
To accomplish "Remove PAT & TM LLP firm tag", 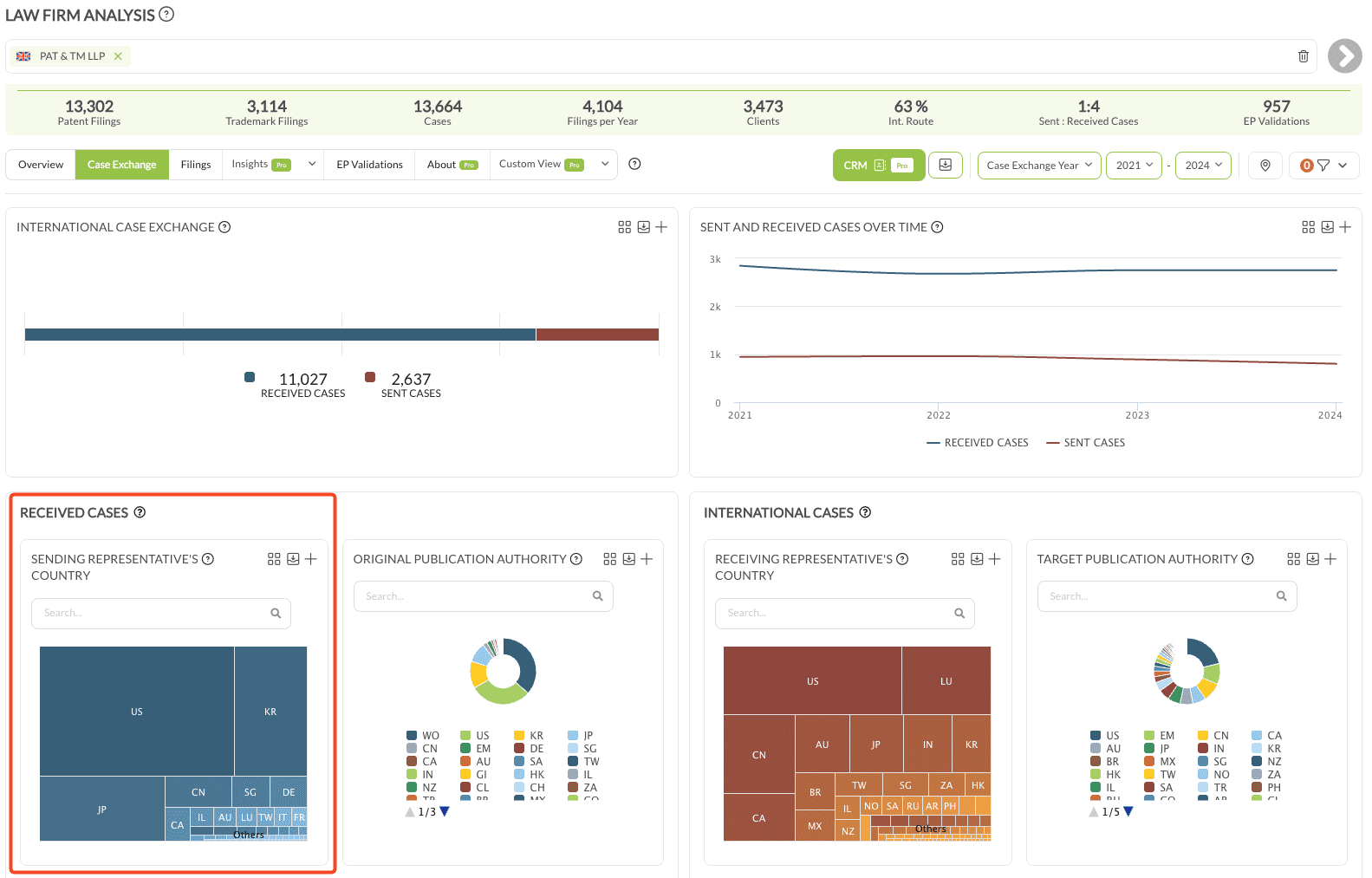I will (x=118, y=56).
